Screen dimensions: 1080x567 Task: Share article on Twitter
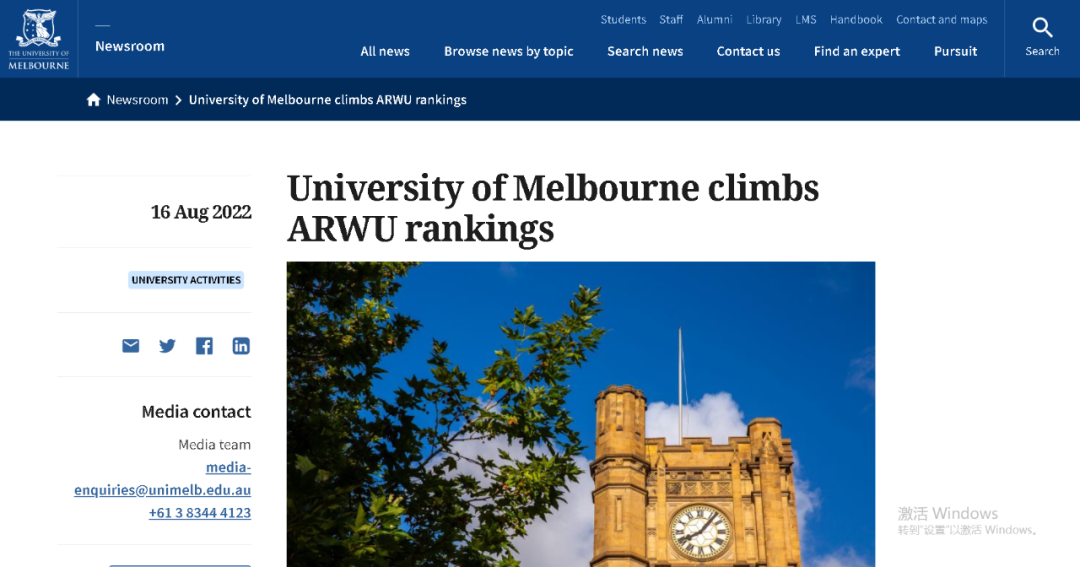pyautogui.click(x=167, y=346)
